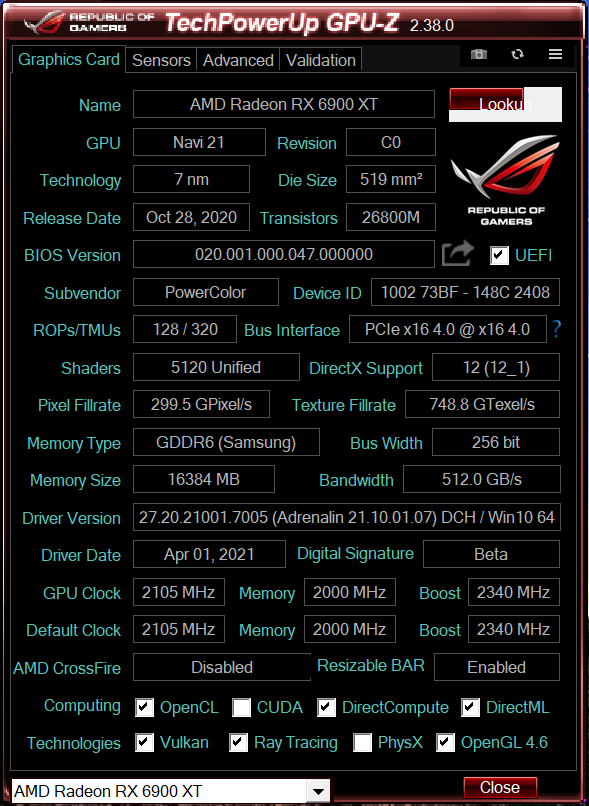589x806 pixels.
Task: Click the Name field AMD Radeon RX 6900 XT
Action: 284,104
